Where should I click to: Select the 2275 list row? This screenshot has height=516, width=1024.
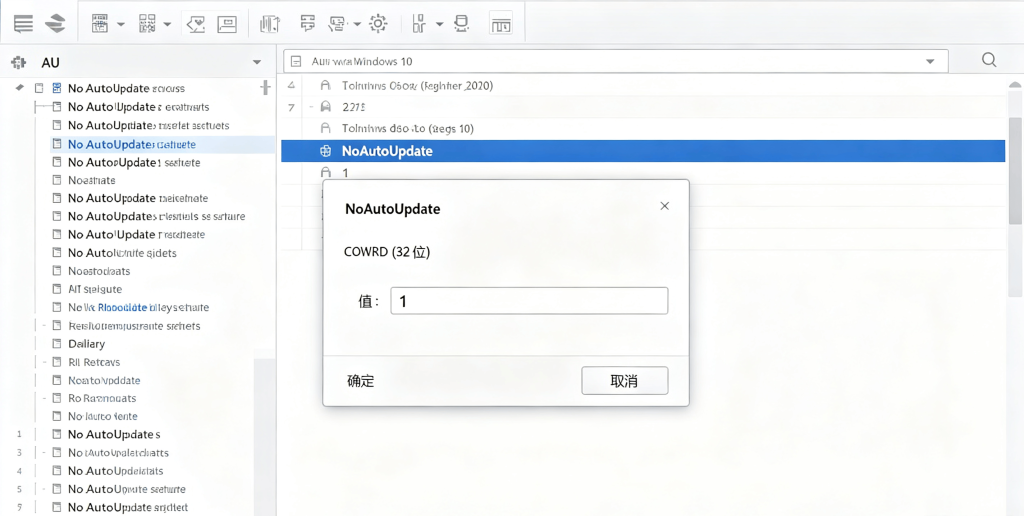point(353,107)
